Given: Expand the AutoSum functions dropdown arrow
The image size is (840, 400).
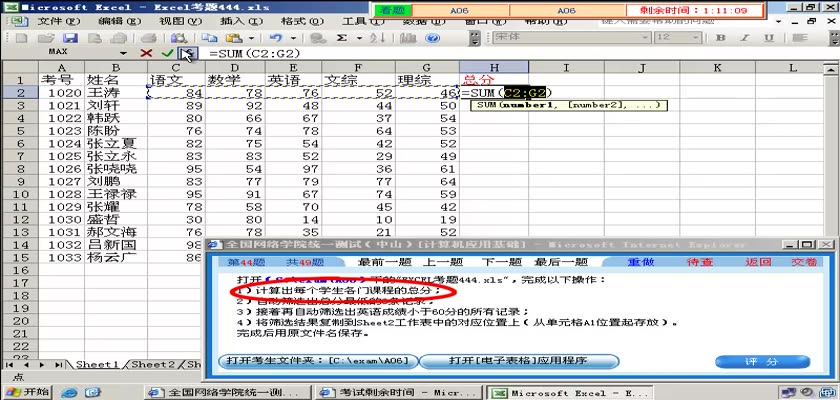Looking at the screenshot, I should [359, 38].
